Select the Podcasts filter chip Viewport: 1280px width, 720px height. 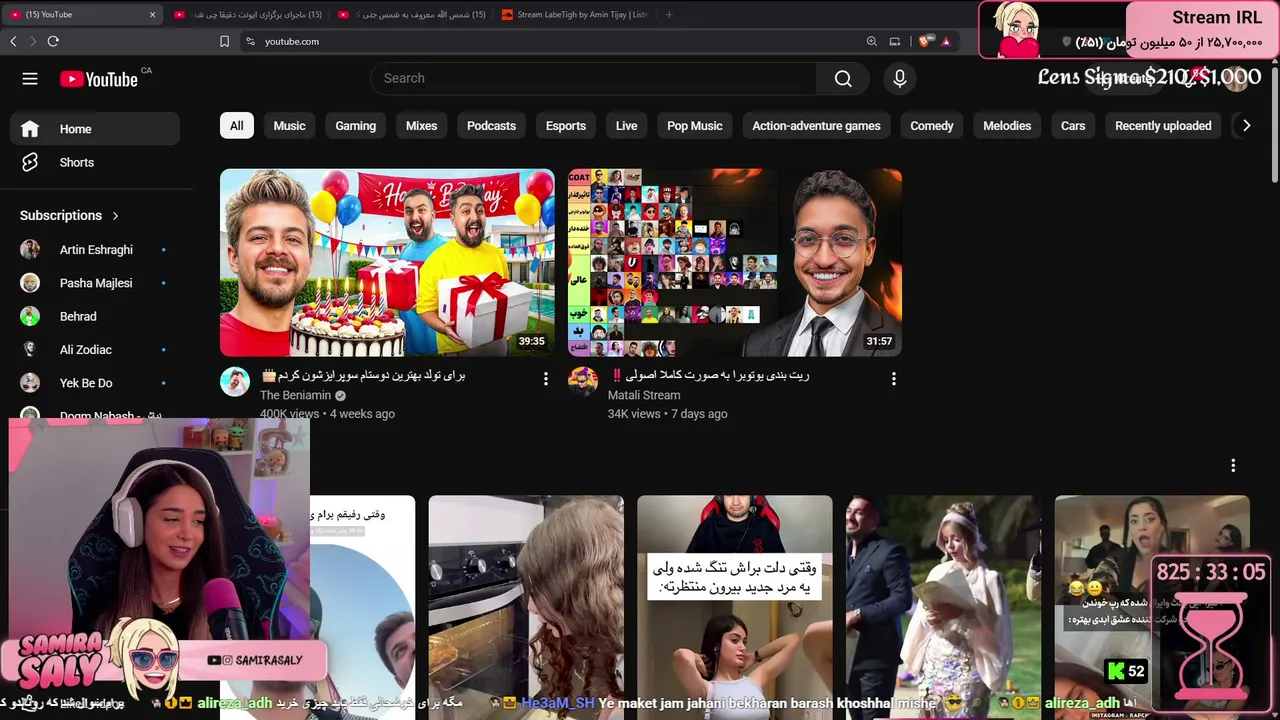pyautogui.click(x=491, y=126)
